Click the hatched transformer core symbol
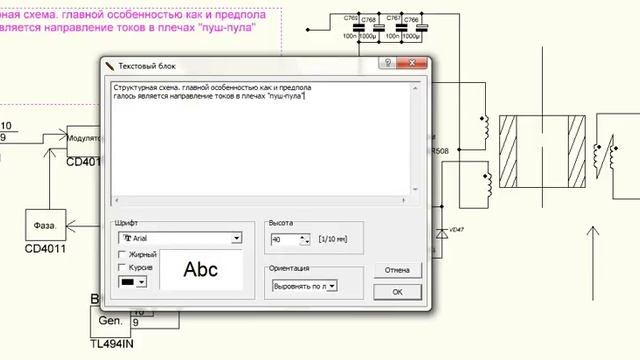The width and height of the screenshot is (640, 360). coord(542,151)
